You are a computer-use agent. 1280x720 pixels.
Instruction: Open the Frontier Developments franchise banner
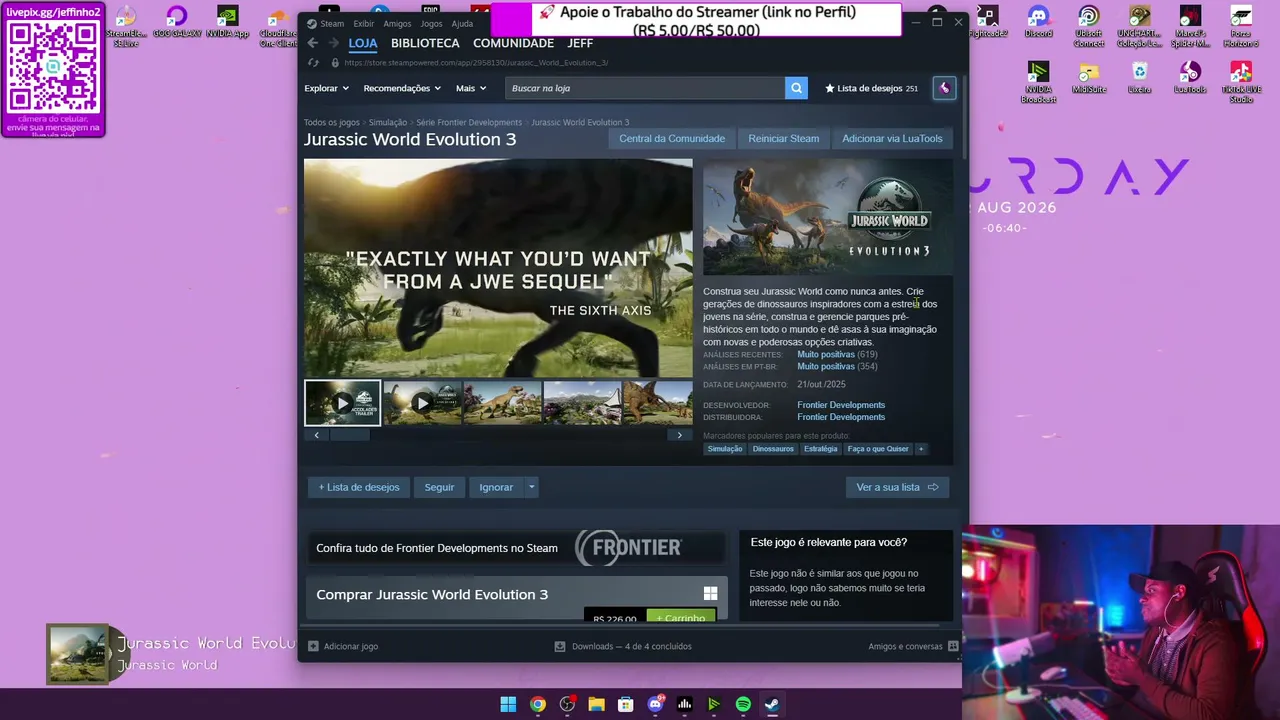pyautogui.click(x=517, y=548)
